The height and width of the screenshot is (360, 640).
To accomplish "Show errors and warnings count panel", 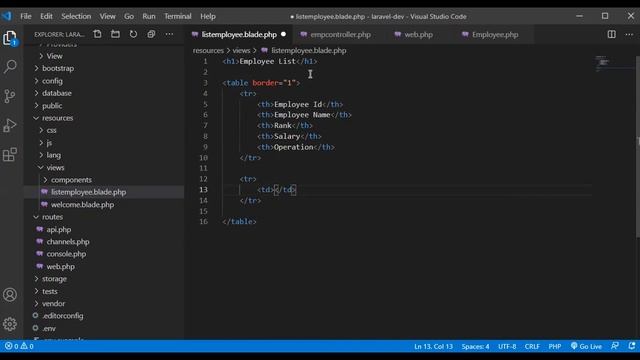I will pyautogui.click(x=19, y=346).
